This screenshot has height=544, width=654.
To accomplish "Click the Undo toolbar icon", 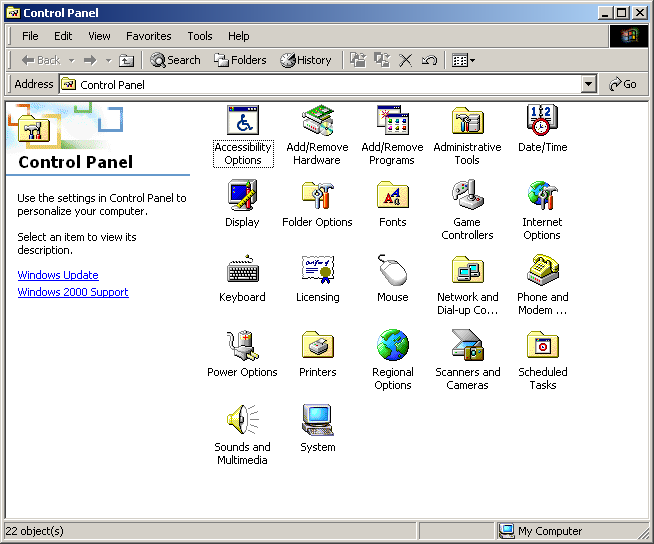I will [x=429, y=60].
